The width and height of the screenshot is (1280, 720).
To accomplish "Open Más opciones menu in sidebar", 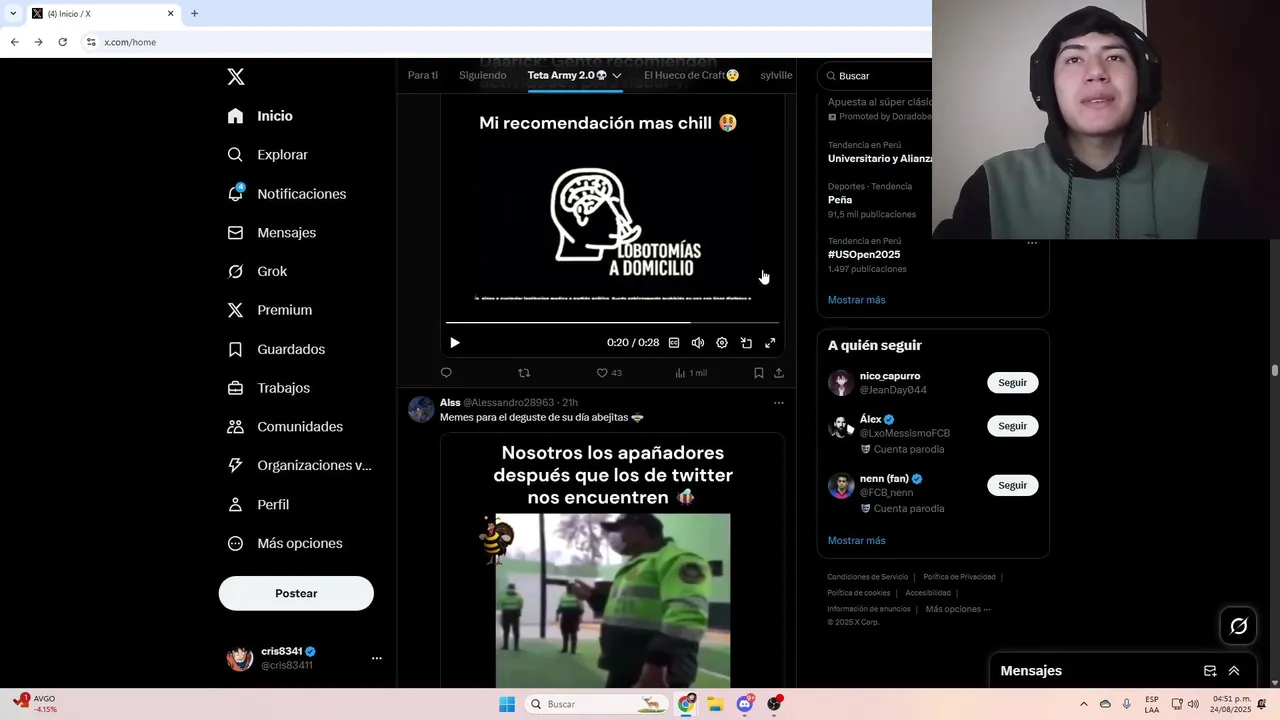I will click(285, 543).
